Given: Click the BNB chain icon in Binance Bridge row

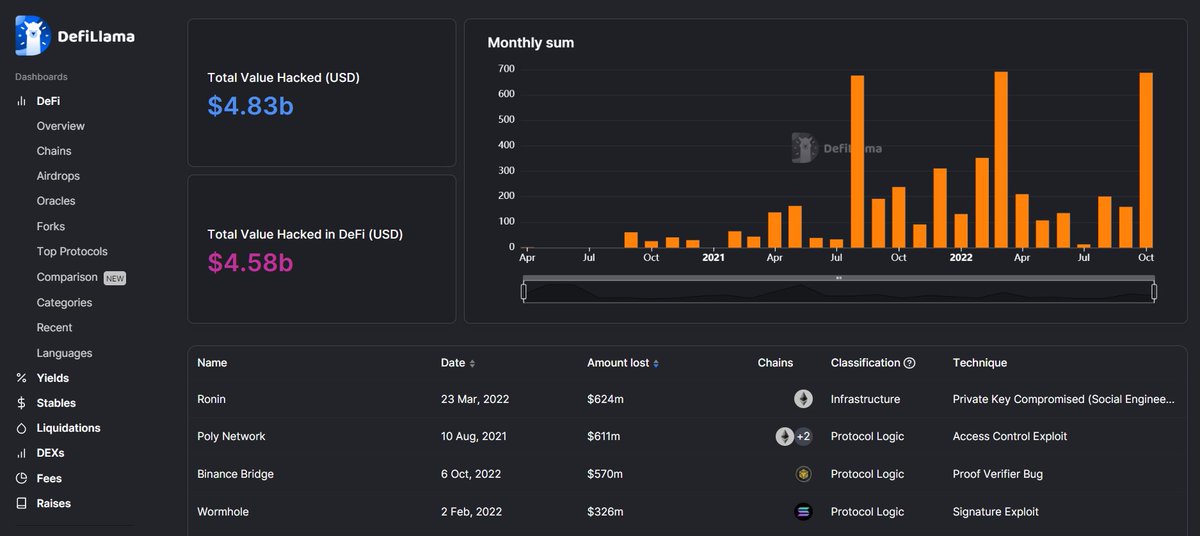Looking at the screenshot, I should (803, 474).
